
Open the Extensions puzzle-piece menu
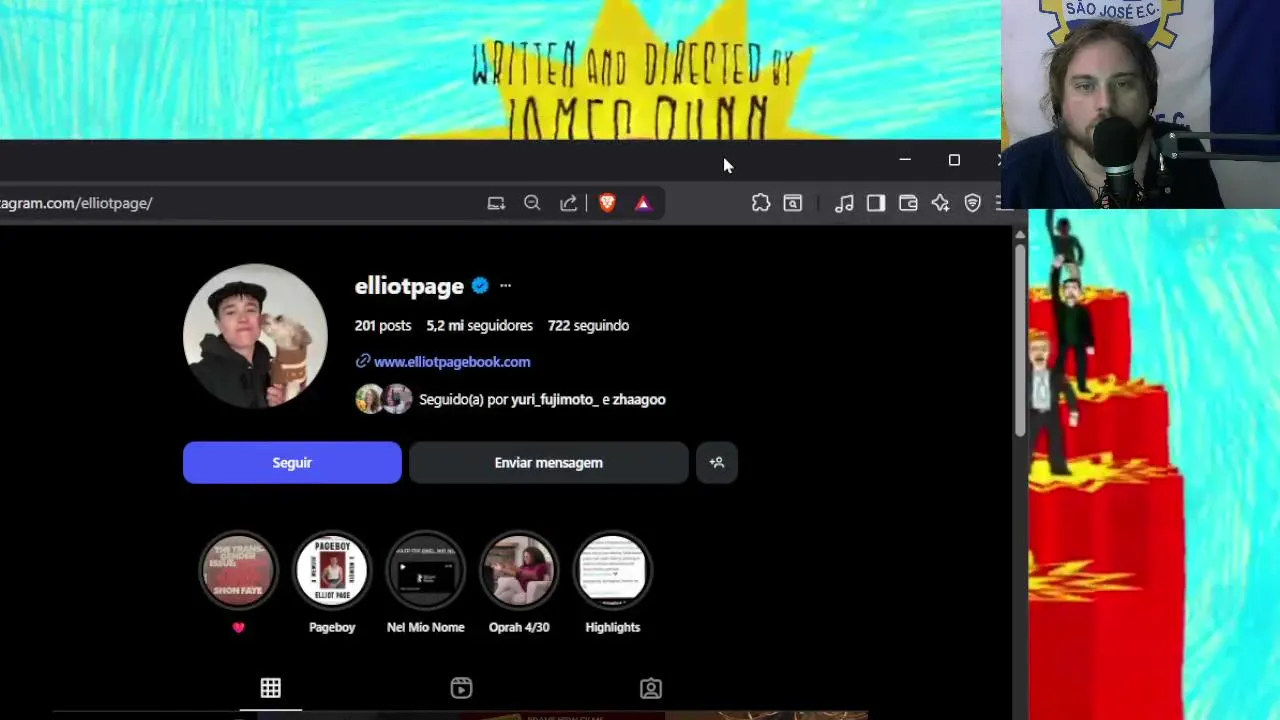tap(761, 203)
